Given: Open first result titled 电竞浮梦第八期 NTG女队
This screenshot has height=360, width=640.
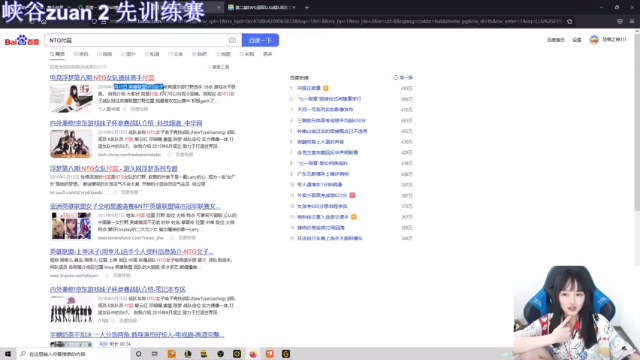Looking at the screenshot, I should 102,78.
